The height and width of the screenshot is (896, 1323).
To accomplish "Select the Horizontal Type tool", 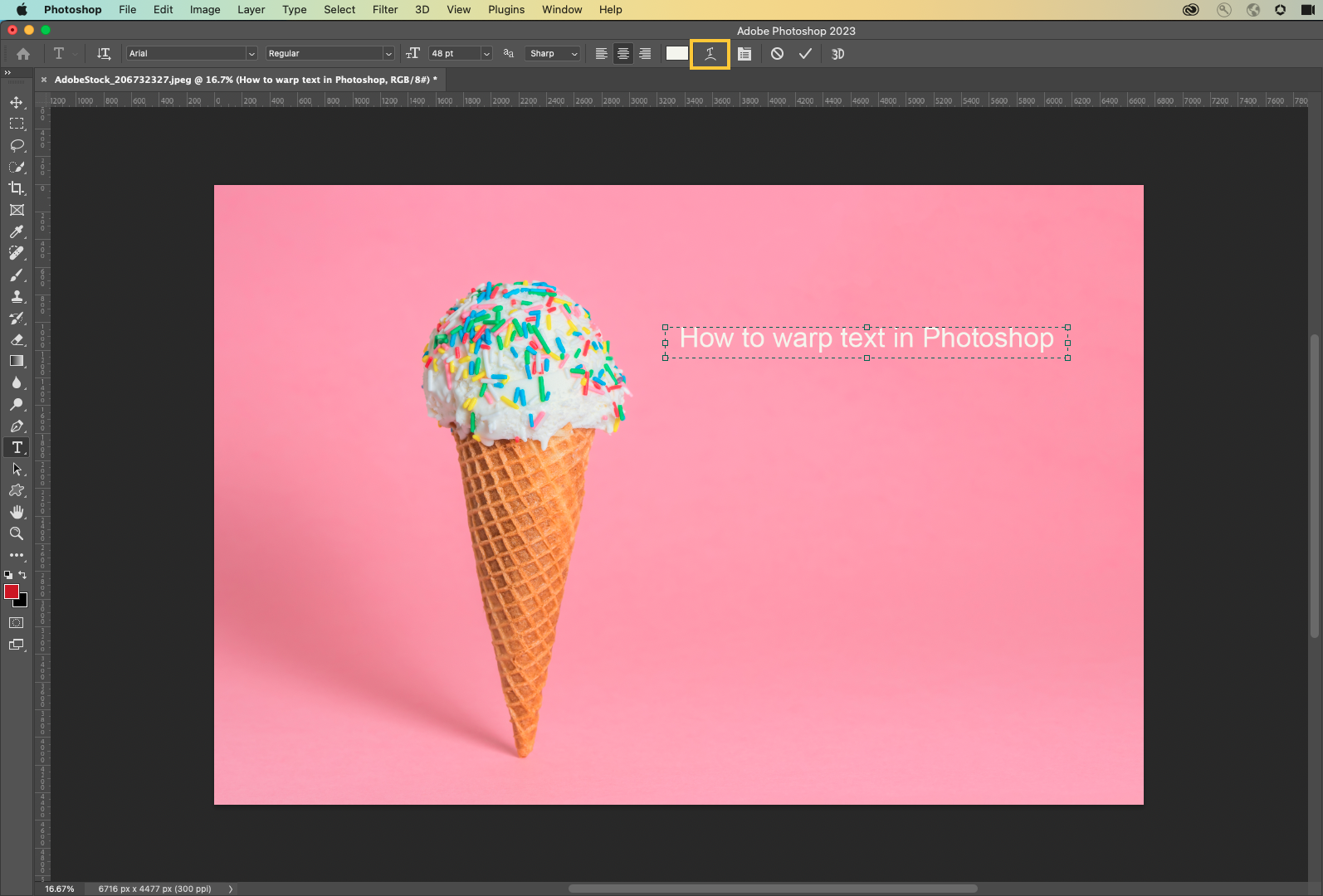I will 17,447.
